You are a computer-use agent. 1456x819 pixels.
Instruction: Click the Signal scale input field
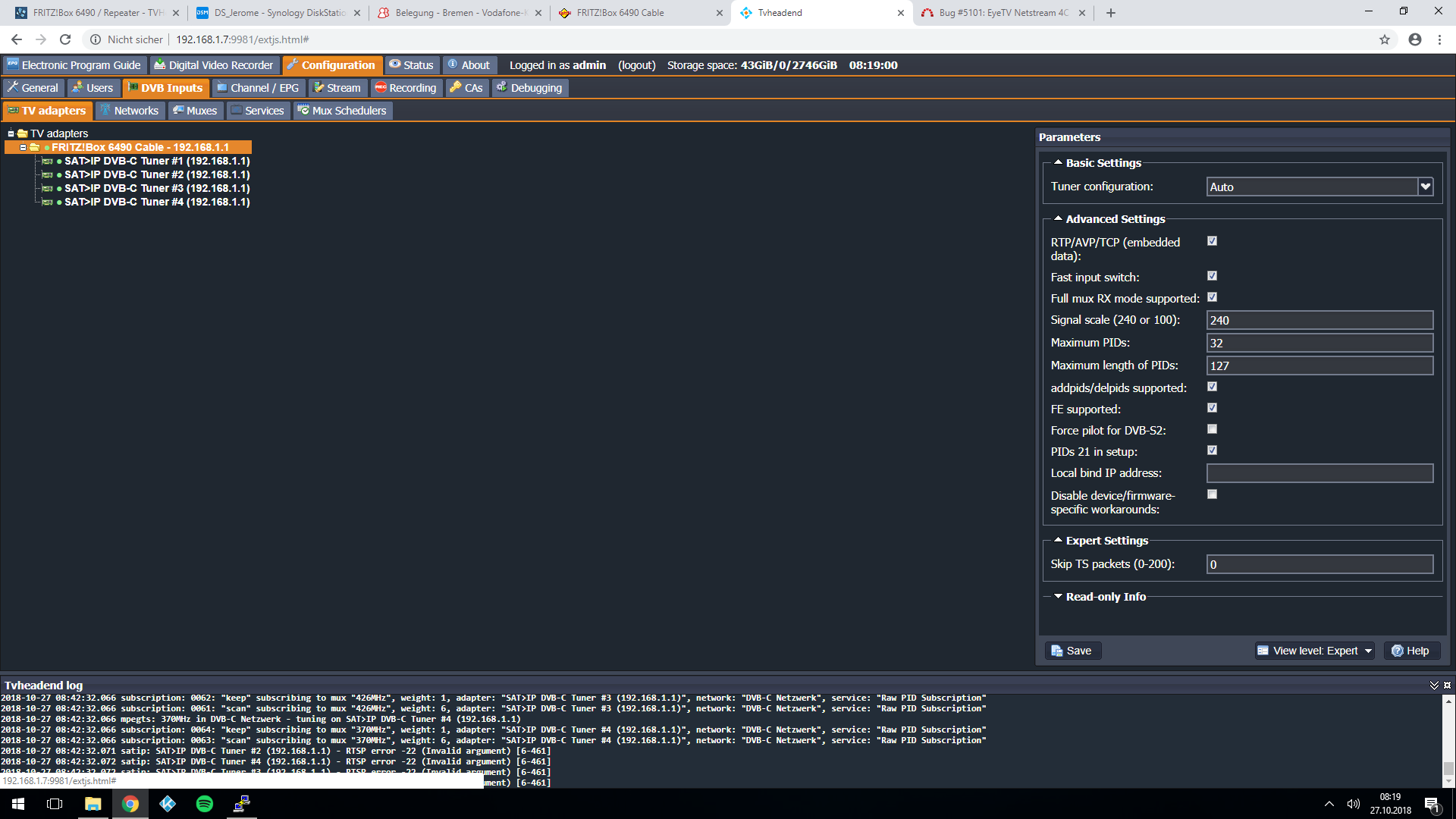coord(1319,320)
